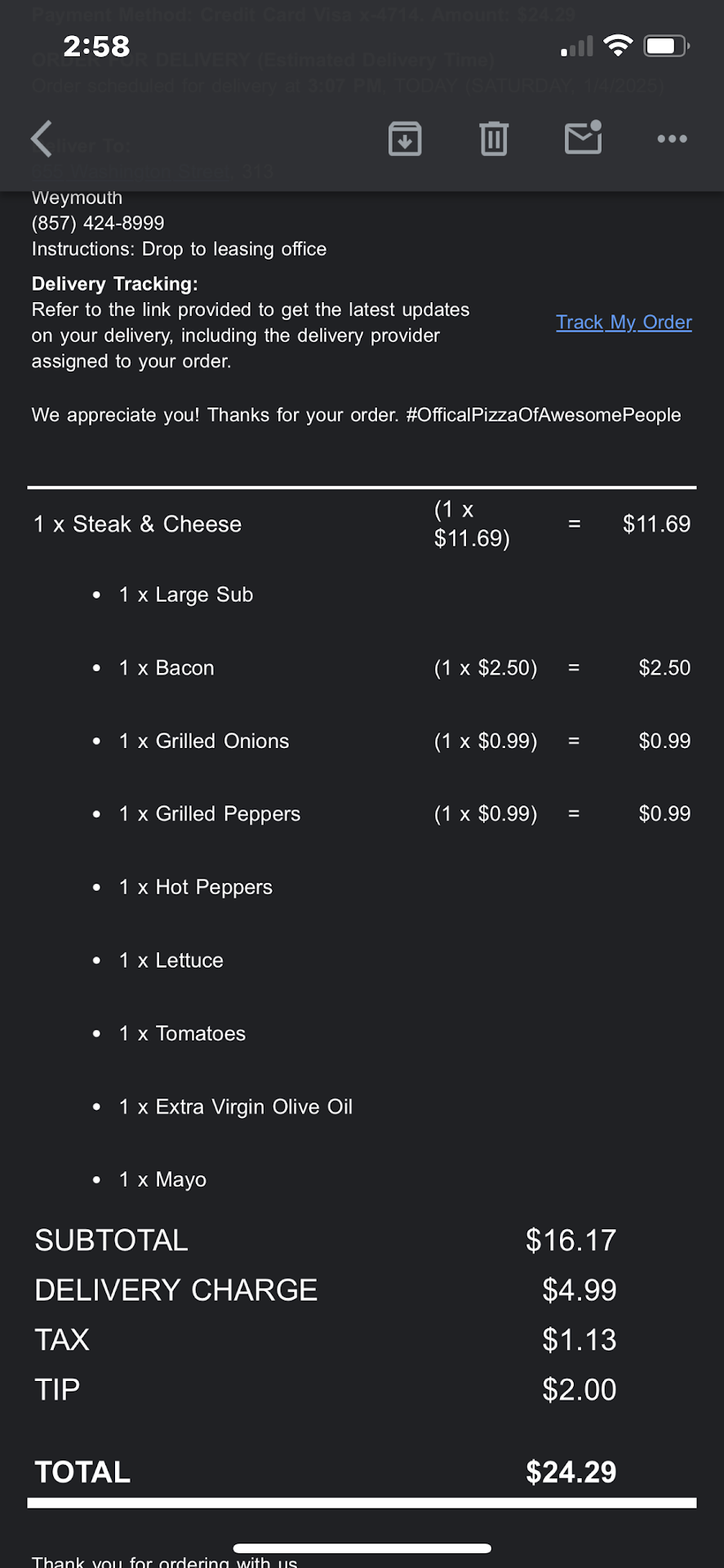Image resolution: width=724 pixels, height=1568 pixels.
Task: Tap the 2:58 clock in status bar
Action: [x=96, y=47]
